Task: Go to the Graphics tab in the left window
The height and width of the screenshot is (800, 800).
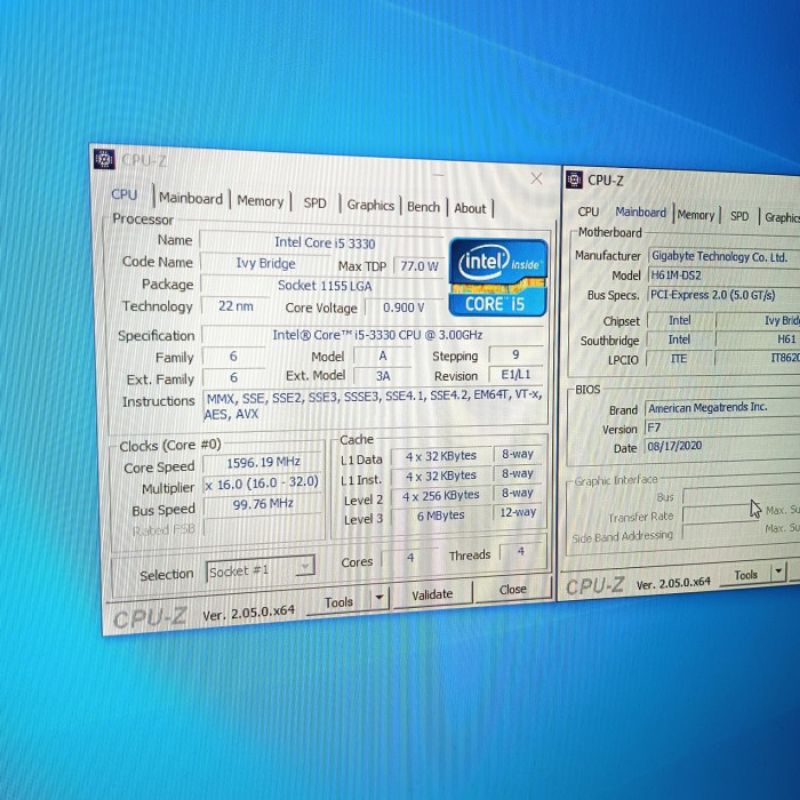Action: [371, 205]
